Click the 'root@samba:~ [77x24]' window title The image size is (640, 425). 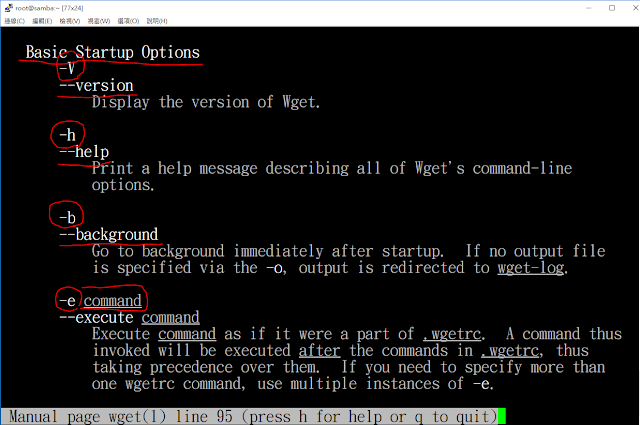[49, 8]
